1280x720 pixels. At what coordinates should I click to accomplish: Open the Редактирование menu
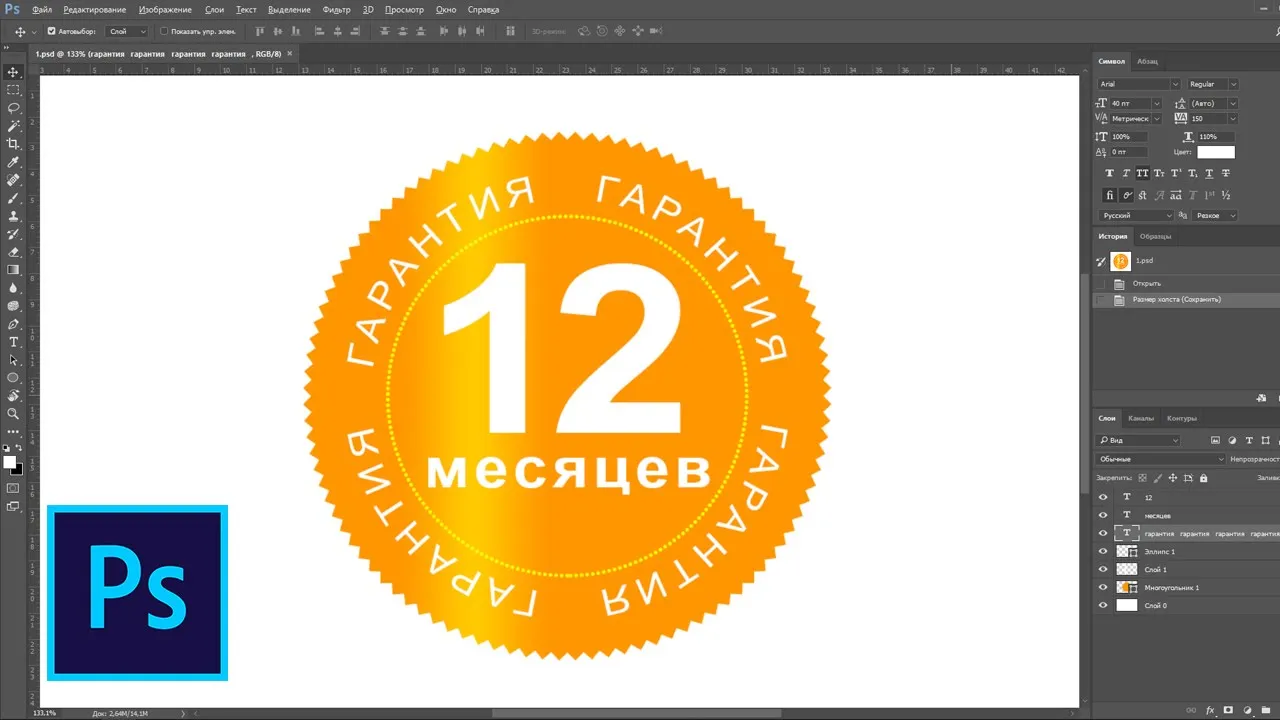95,10
